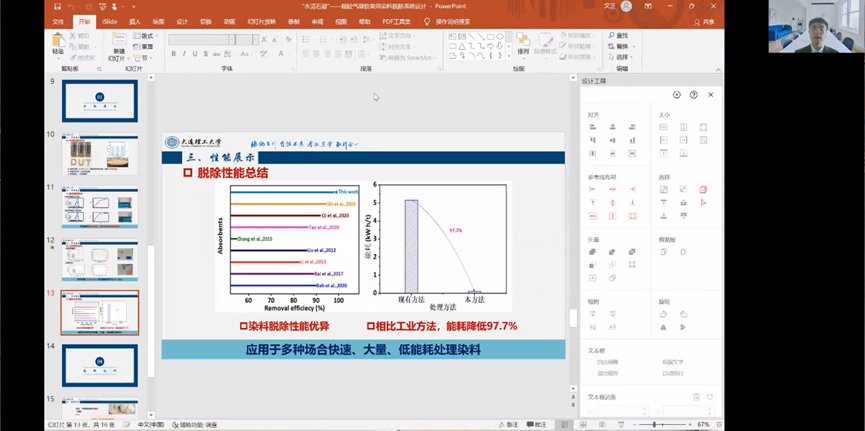Viewport: 865px width, 431px height.
Task: Click the Arrange (排列) button
Action: (522, 44)
